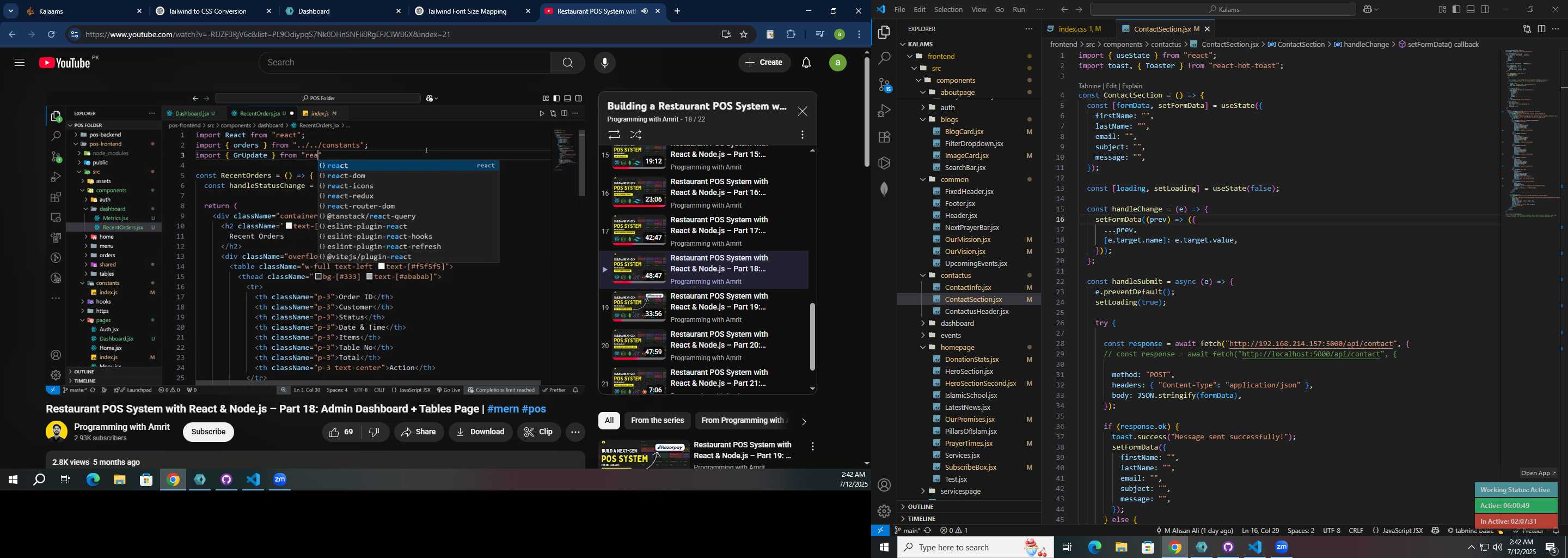Open VS Code Manage gear icon
1568x558 pixels.
884,511
